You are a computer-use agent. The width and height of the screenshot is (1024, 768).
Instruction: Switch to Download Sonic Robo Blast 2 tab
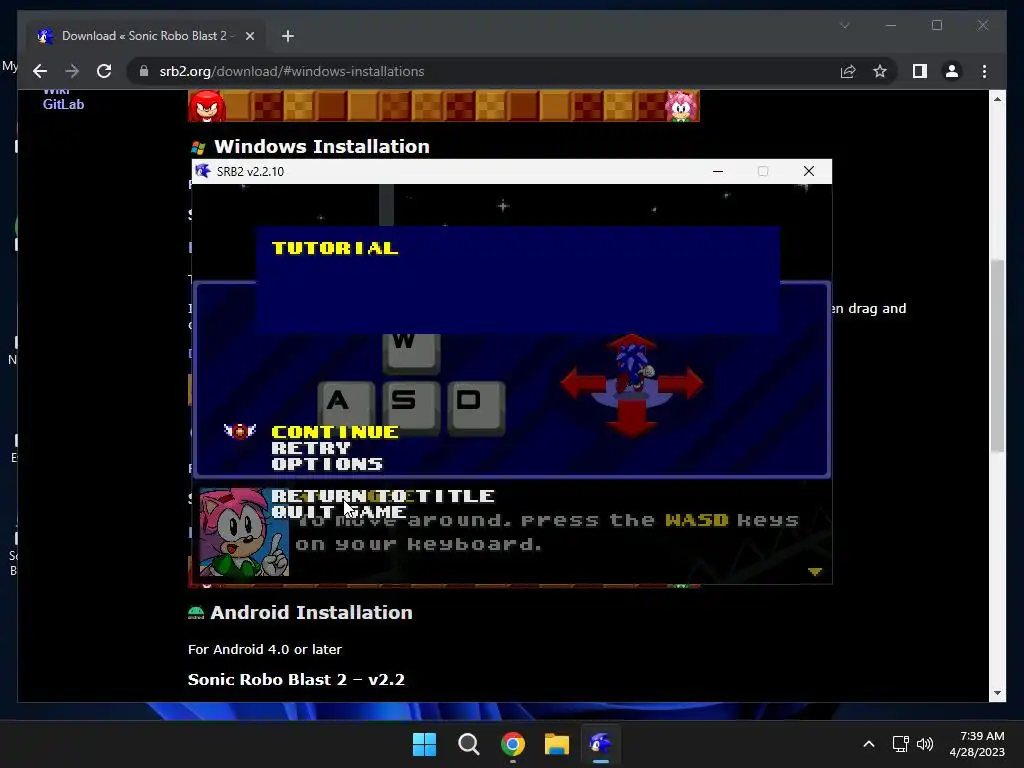145,36
